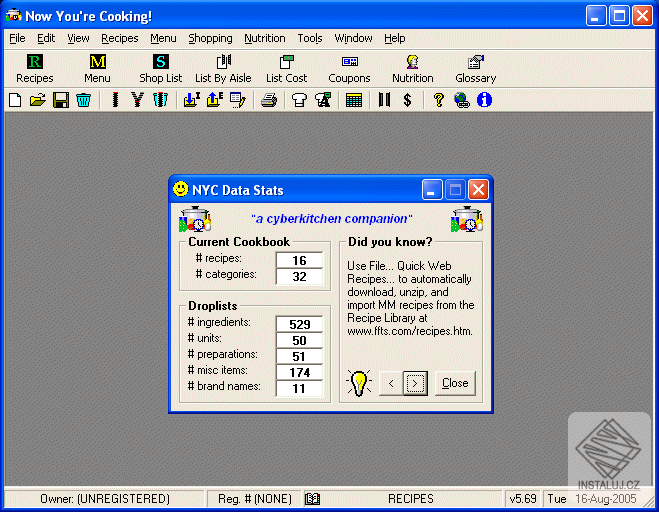659x512 pixels.
Task: Open the Edit menu
Action: pos(46,38)
